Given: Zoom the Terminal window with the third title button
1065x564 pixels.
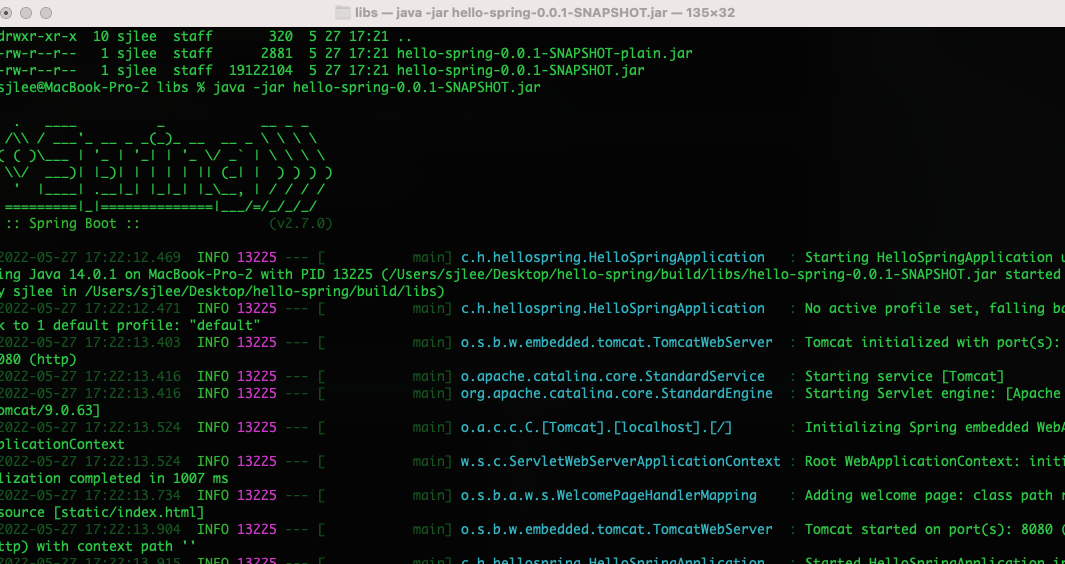Looking at the screenshot, I should click(x=46, y=13).
